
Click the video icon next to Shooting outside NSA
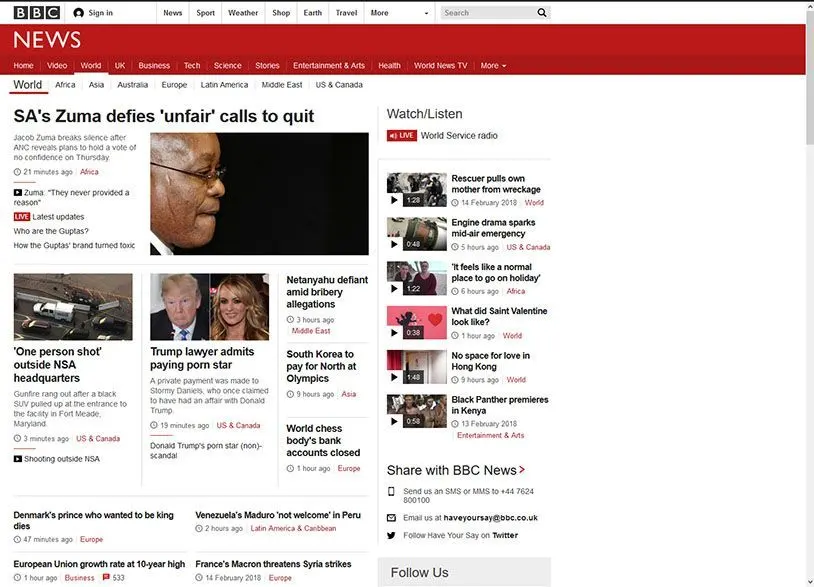point(18,459)
